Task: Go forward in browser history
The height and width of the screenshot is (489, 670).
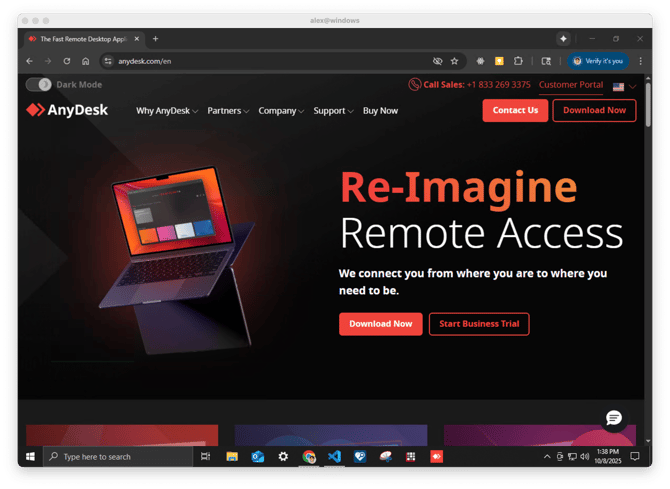Action: click(x=48, y=61)
